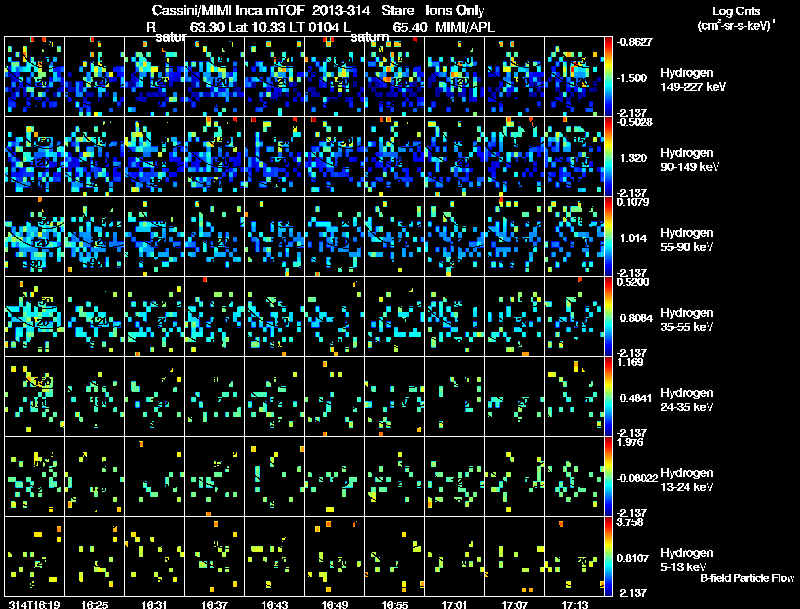
Task: Click the 1.320 colorbar midpoint value
Action: point(633,158)
